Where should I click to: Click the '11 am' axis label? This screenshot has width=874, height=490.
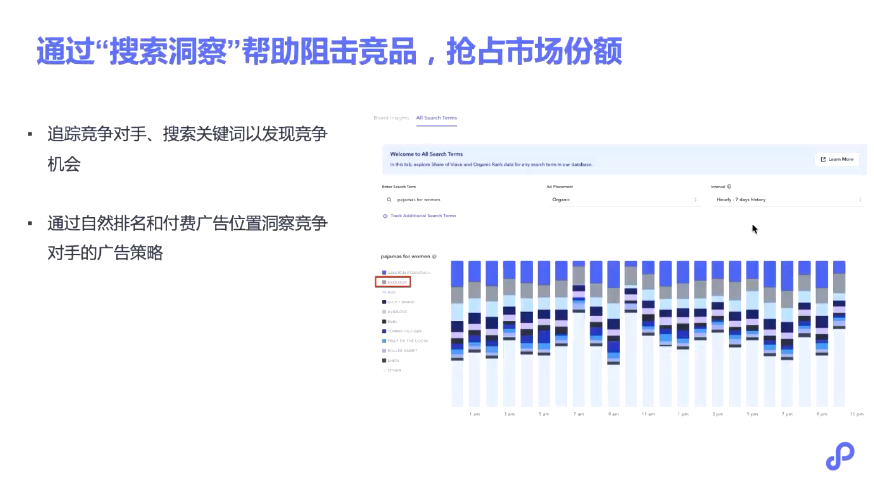pos(648,414)
